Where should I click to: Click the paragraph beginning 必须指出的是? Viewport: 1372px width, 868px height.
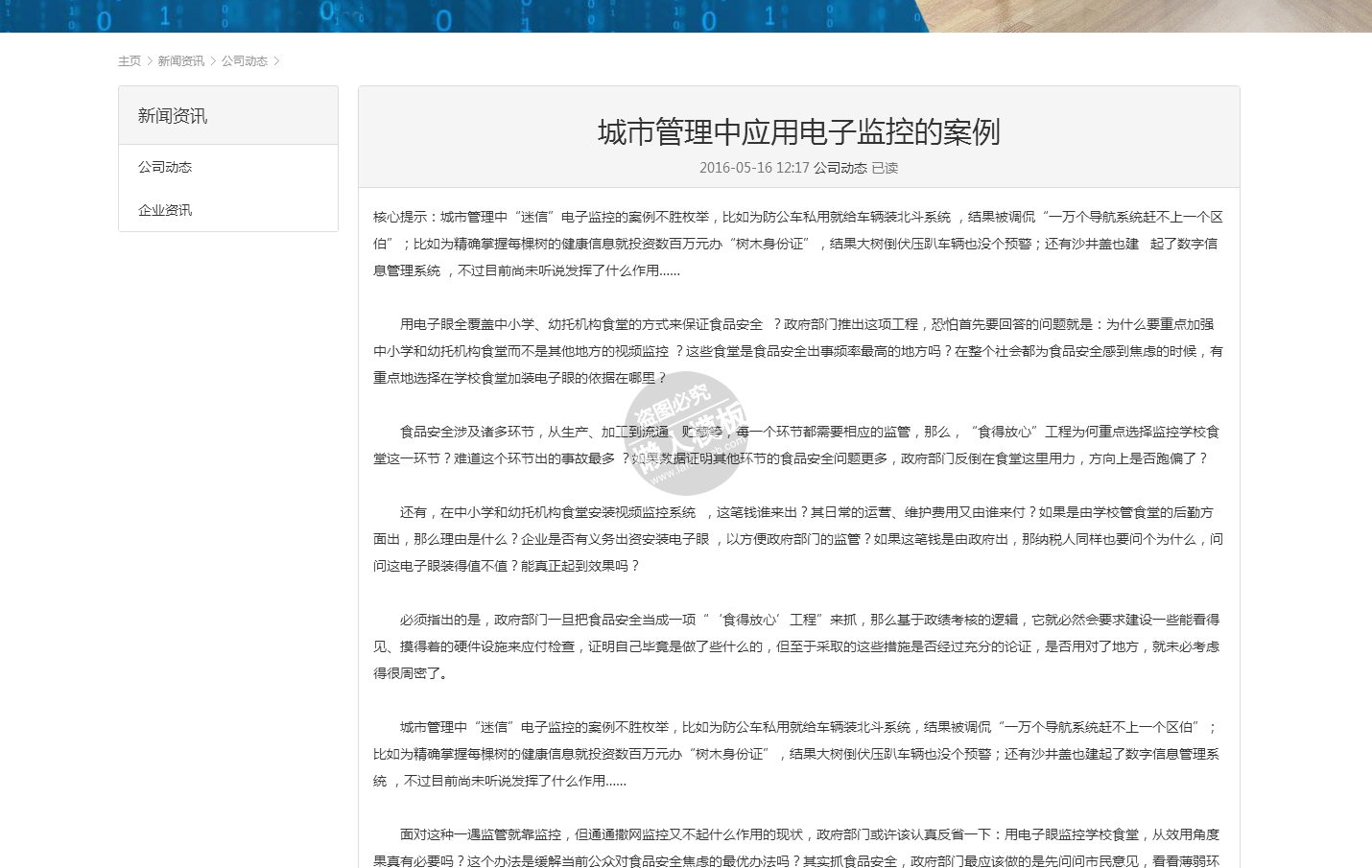pyautogui.click(x=798, y=646)
